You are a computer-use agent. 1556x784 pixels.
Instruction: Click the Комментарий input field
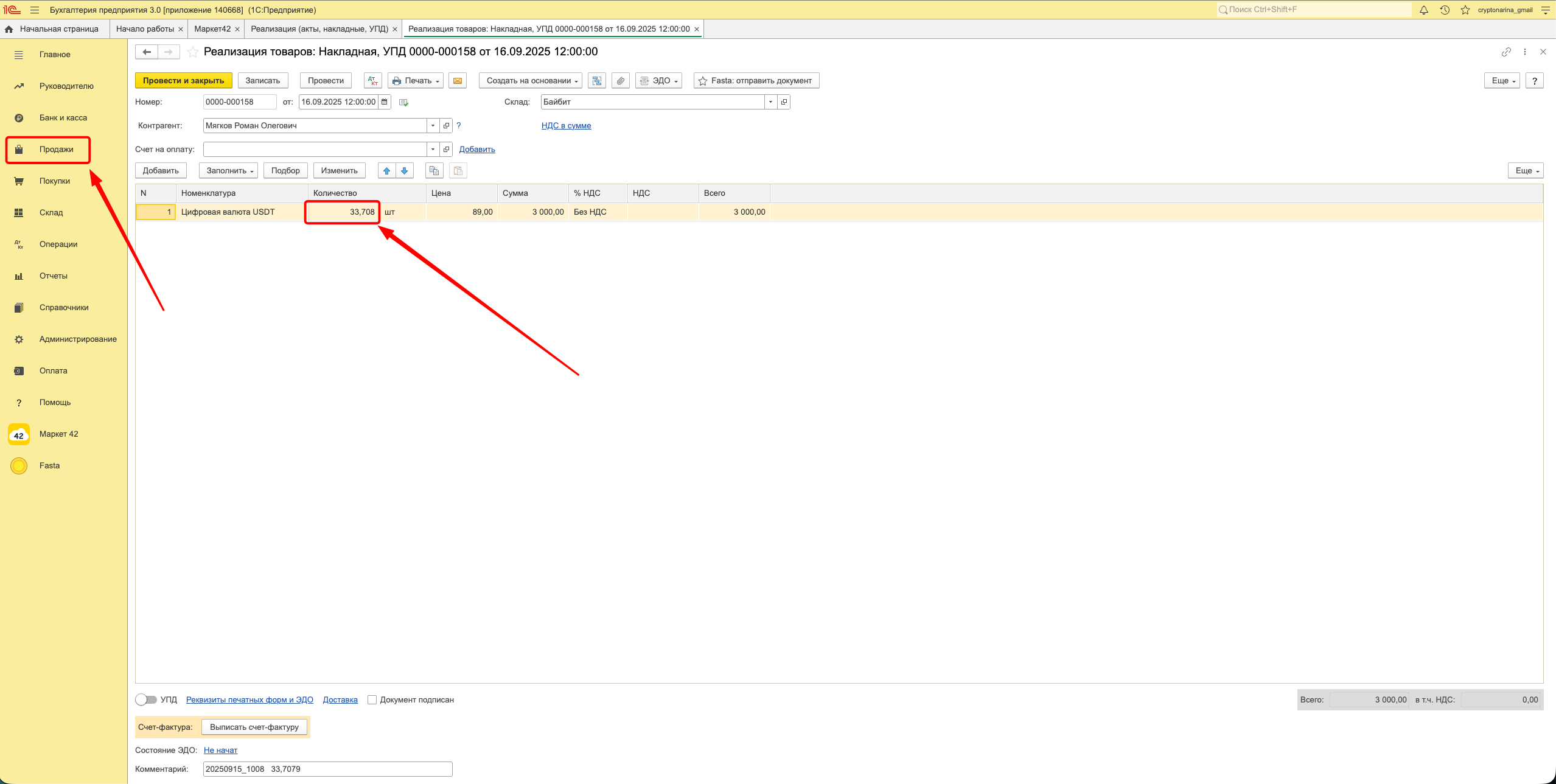click(327, 769)
